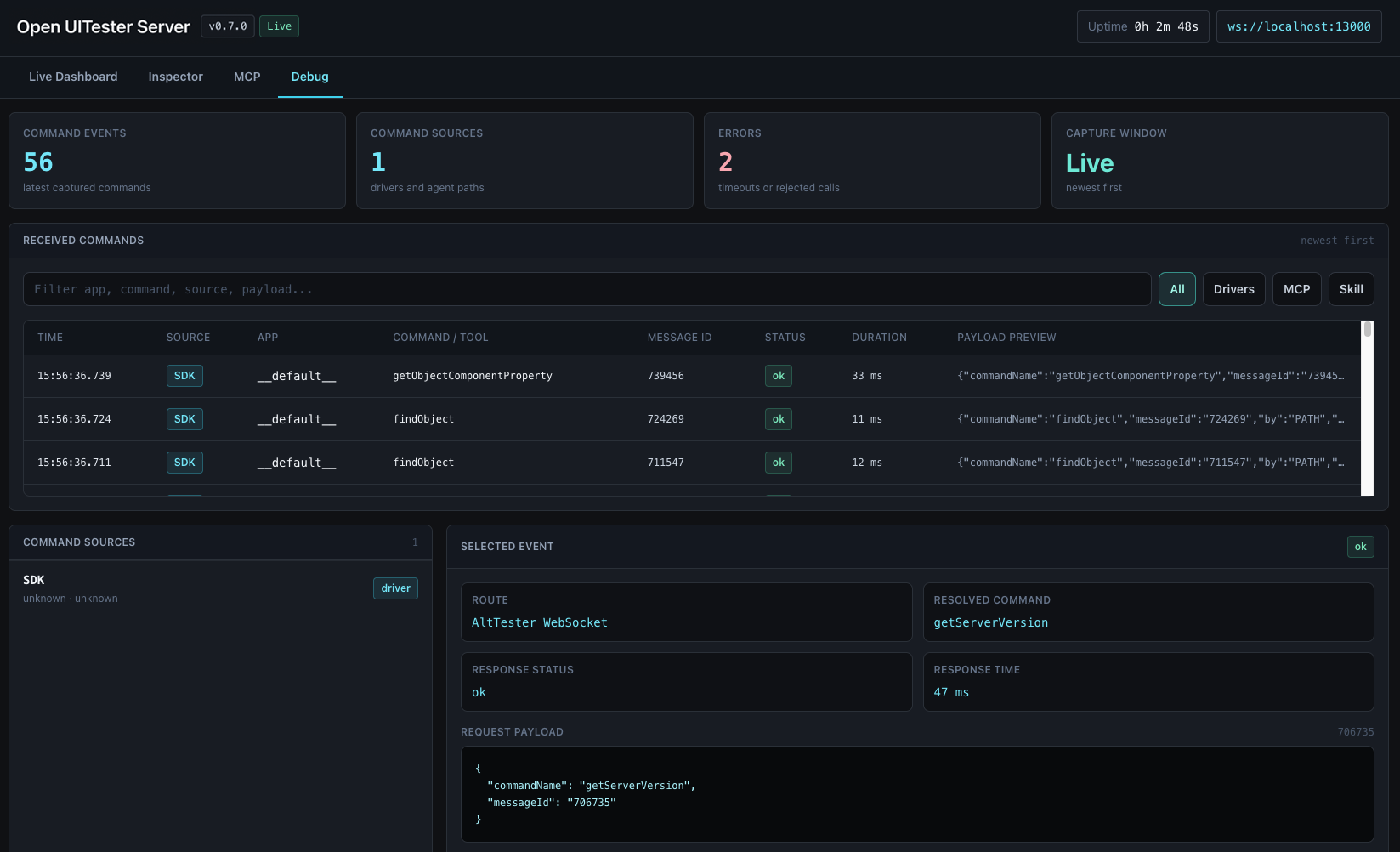Click payload preview of getObjectComponentProperty row

[1151, 376]
